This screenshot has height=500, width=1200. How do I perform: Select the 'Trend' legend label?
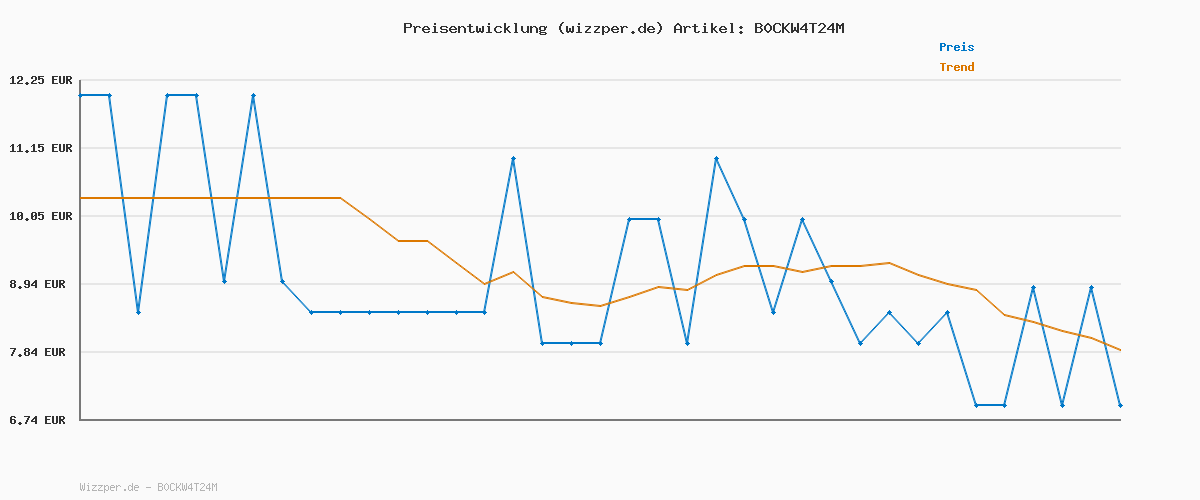[x=956, y=67]
